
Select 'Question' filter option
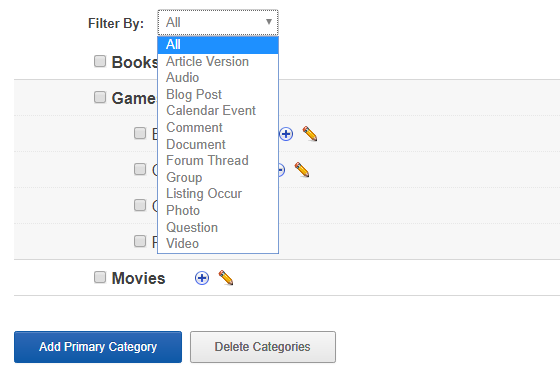218,227
